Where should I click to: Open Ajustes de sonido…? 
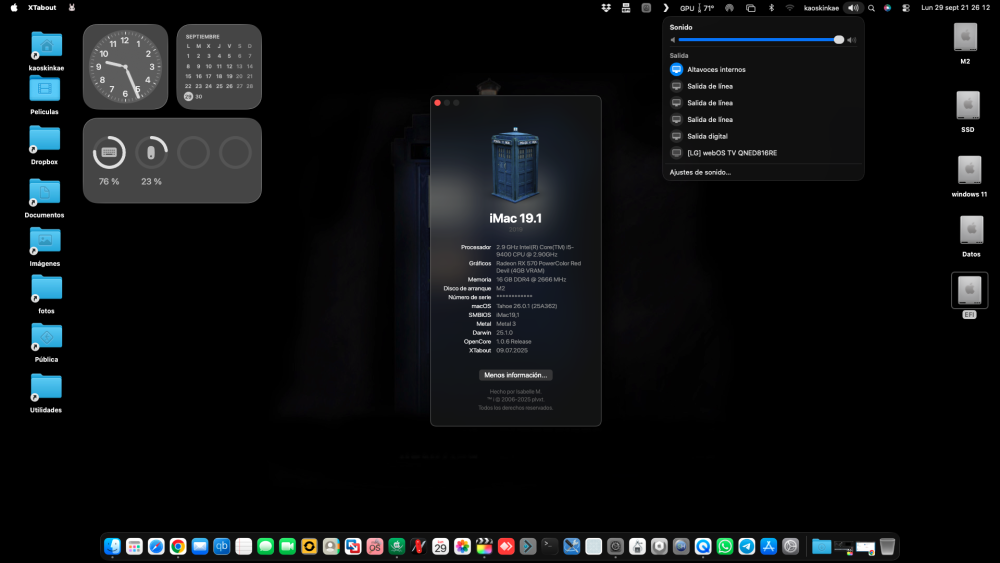pos(700,172)
